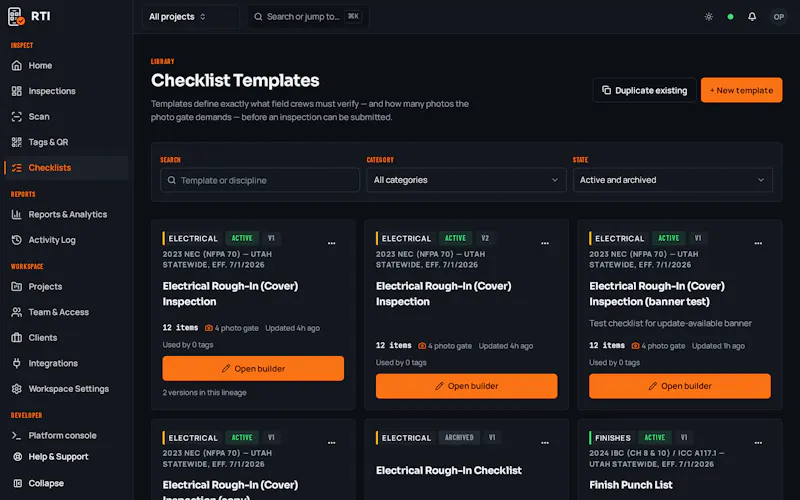Image resolution: width=800 pixels, height=500 pixels.
Task: Click the Scan frame icon
Action: (x=17, y=116)
